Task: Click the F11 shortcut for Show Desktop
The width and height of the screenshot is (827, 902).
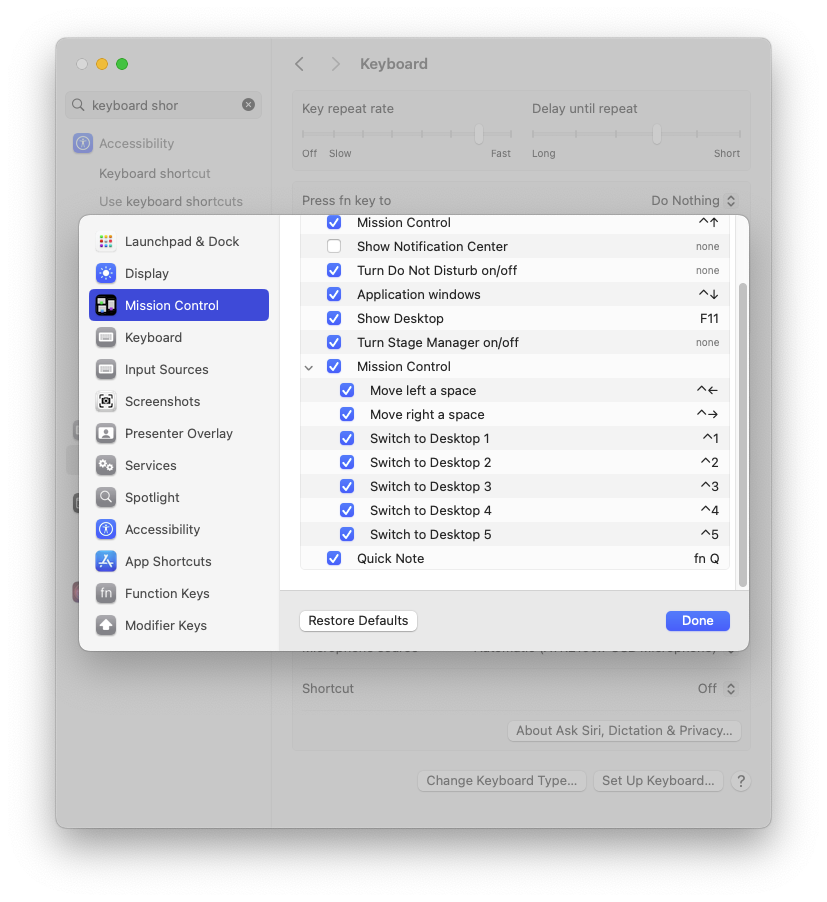Action: (x=709, y=319)
